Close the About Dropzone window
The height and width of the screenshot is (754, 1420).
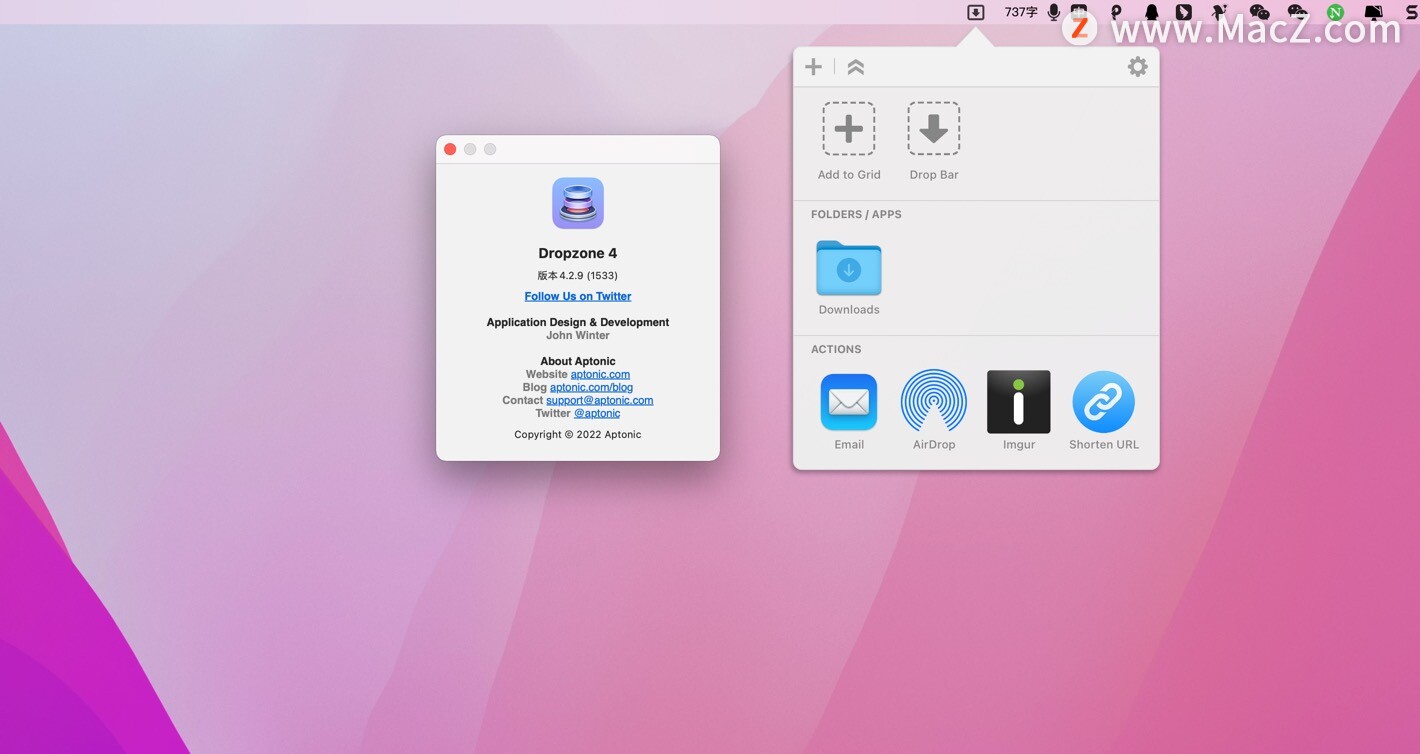[x=450, y=149]
